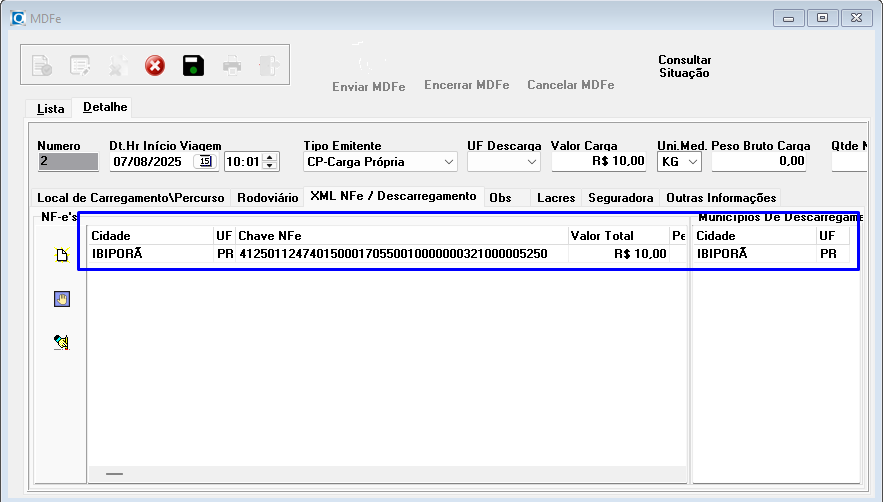Expand the Uni.Med. KG dropdown
Viewport: 883px width, 502px height.
(693, 161)
